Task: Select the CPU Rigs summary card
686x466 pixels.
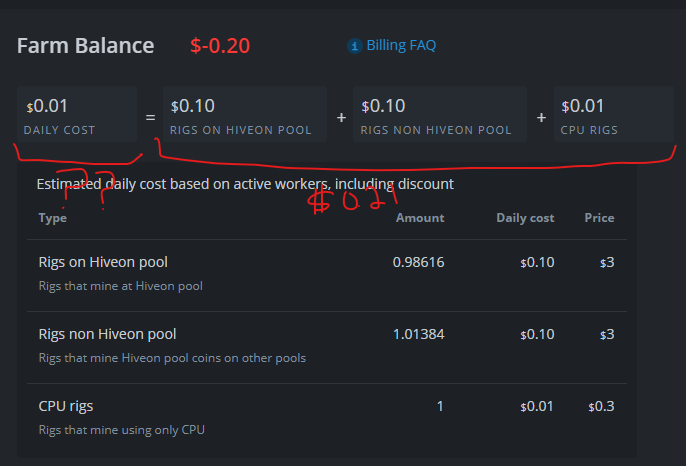Action: 613,114
